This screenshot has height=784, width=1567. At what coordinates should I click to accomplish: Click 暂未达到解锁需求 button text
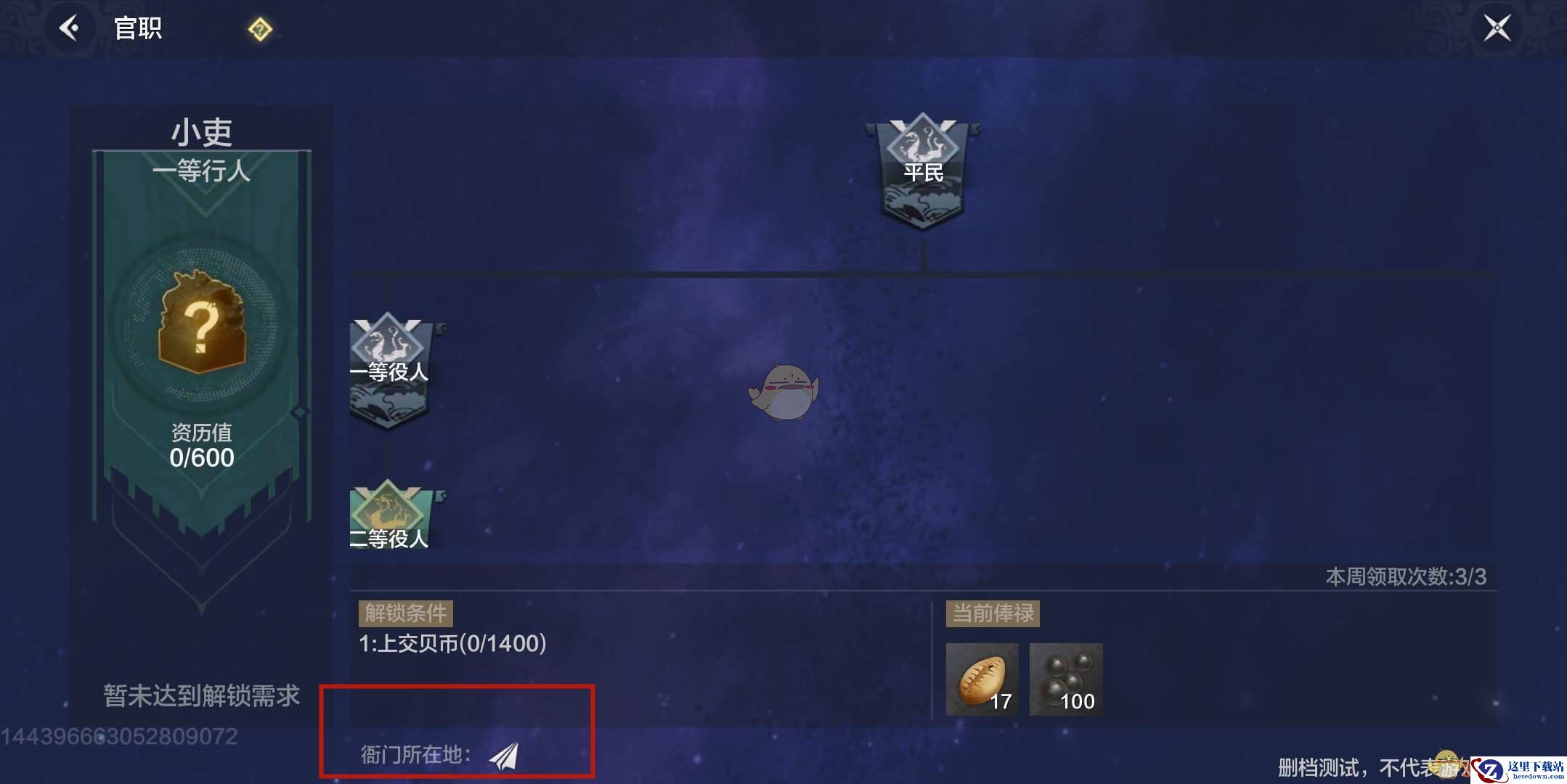click(201, 695)
